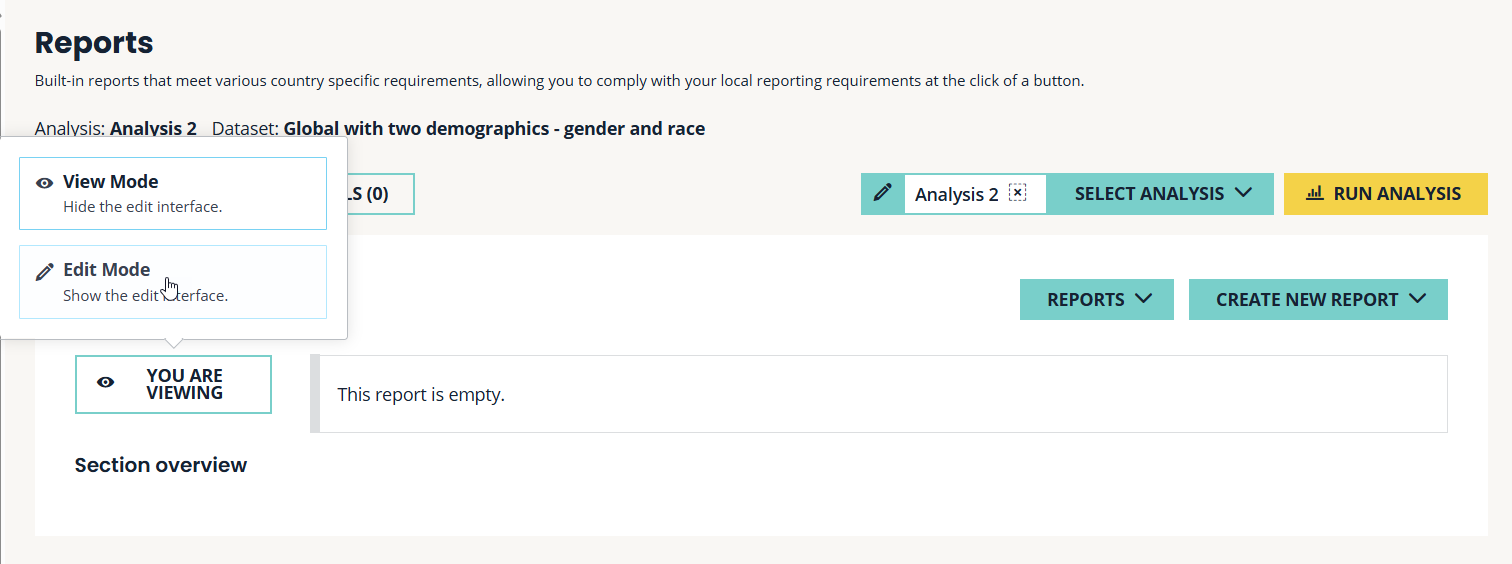Click the bar chart icon on Run Analysis
Image resolution: width=1512 pixels, height=564 pixels.
(1315, 193)
